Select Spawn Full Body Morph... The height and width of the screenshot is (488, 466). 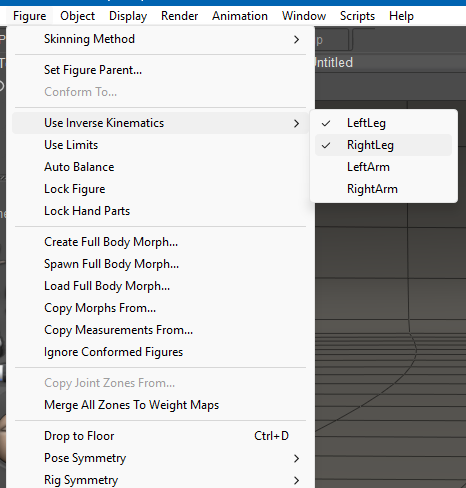[x=160, y=264]
